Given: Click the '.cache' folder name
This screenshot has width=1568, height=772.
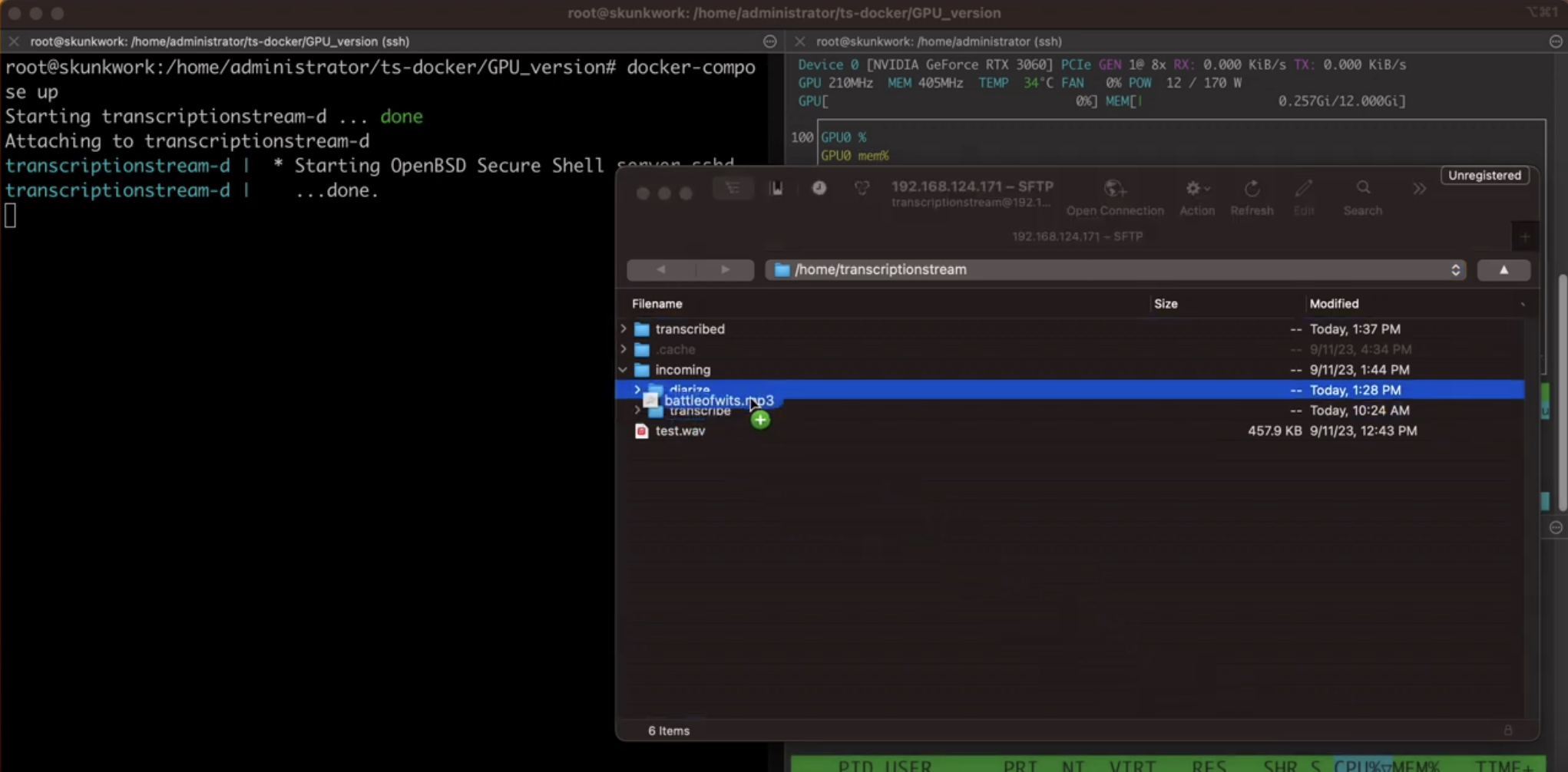Looking at the screenshot, I should (676, 350).
